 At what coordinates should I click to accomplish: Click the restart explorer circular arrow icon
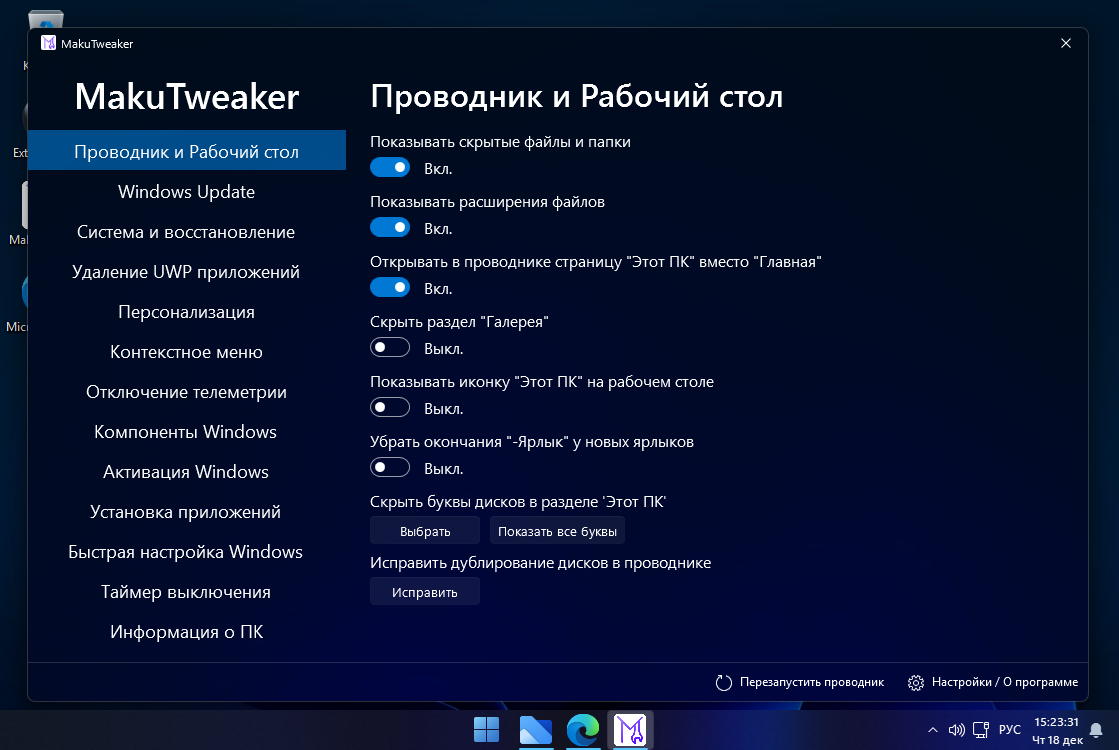coord(724,683)
